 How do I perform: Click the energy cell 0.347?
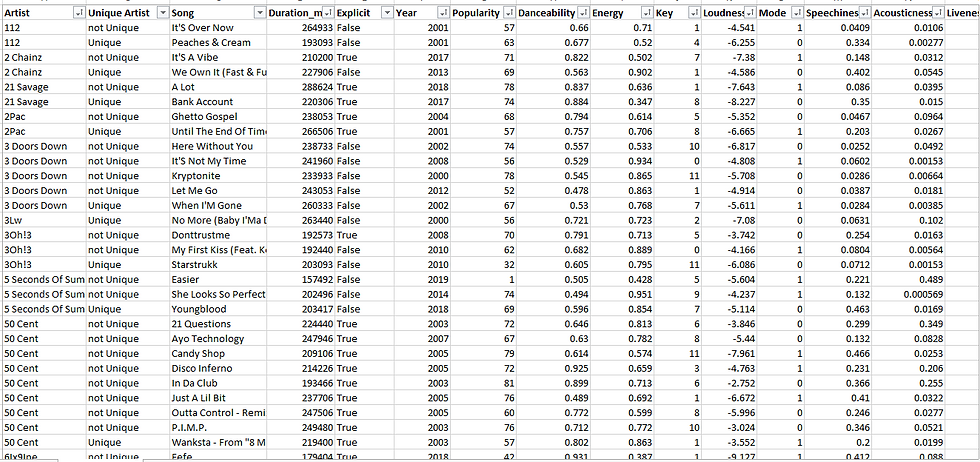click(x=622, y=102)
